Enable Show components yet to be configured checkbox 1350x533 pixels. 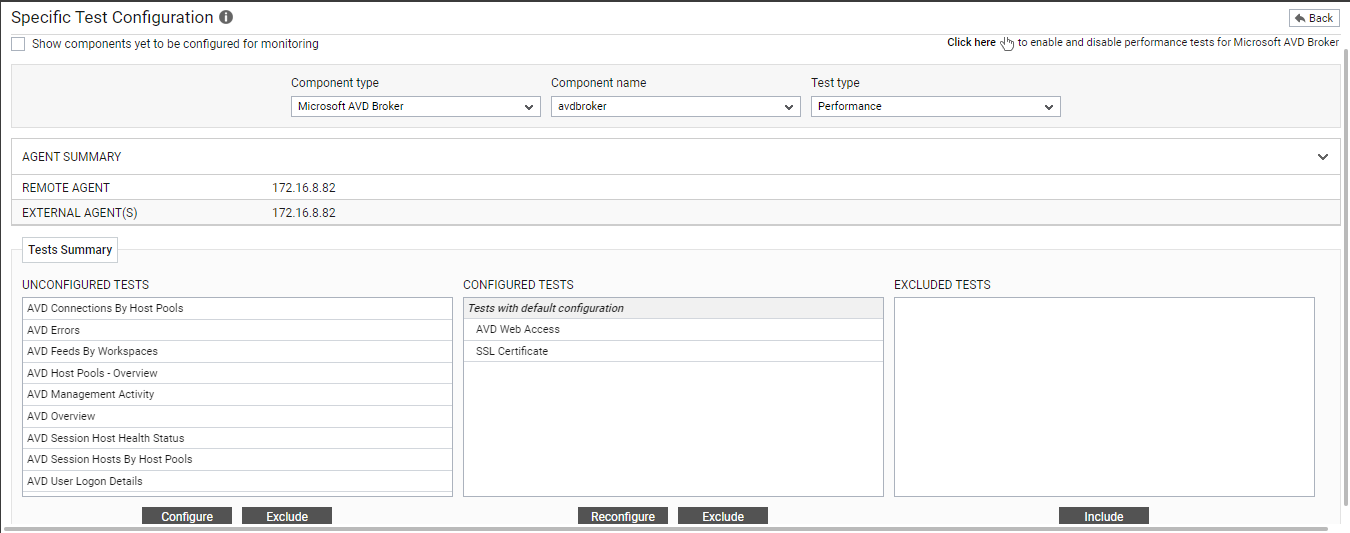click(18, 44)
